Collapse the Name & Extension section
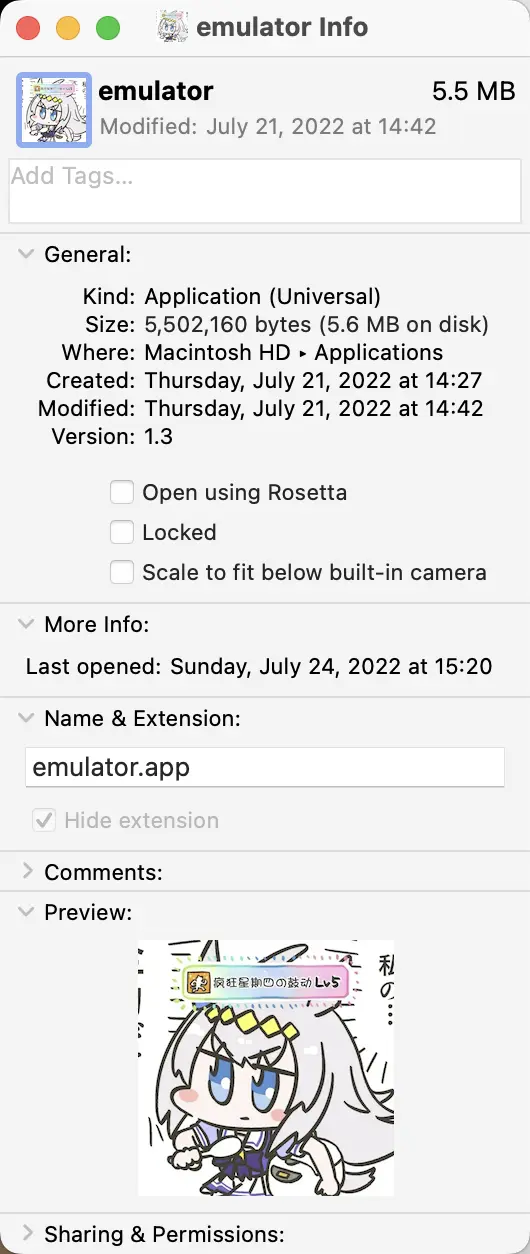Screen dimensions: 530x1254 [26, 718]
